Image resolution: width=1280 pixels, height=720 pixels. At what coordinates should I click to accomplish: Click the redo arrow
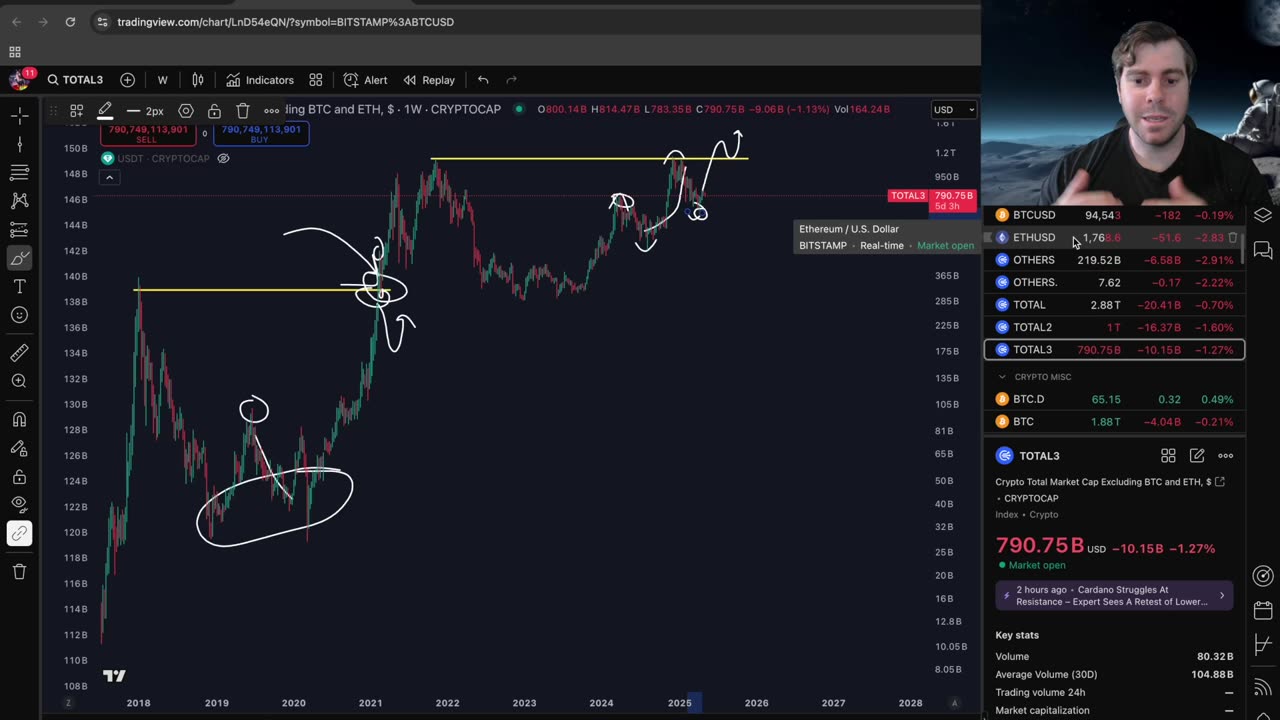[512, 80]
